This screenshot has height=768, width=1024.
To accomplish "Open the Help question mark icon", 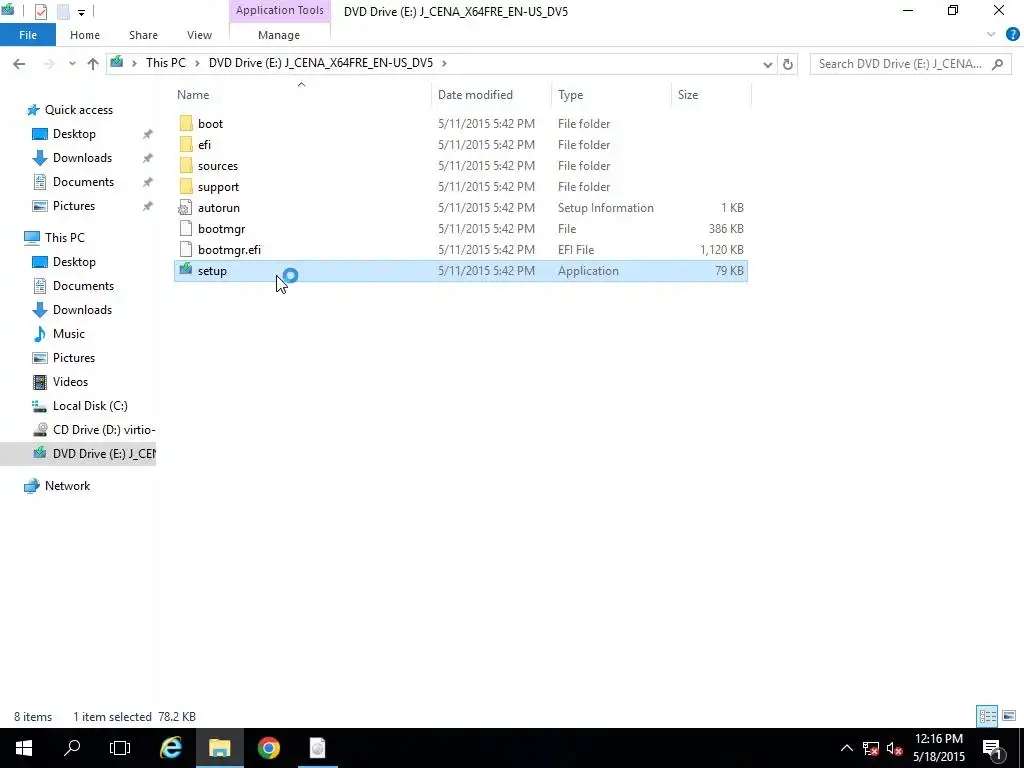I will pos(1012,35).
